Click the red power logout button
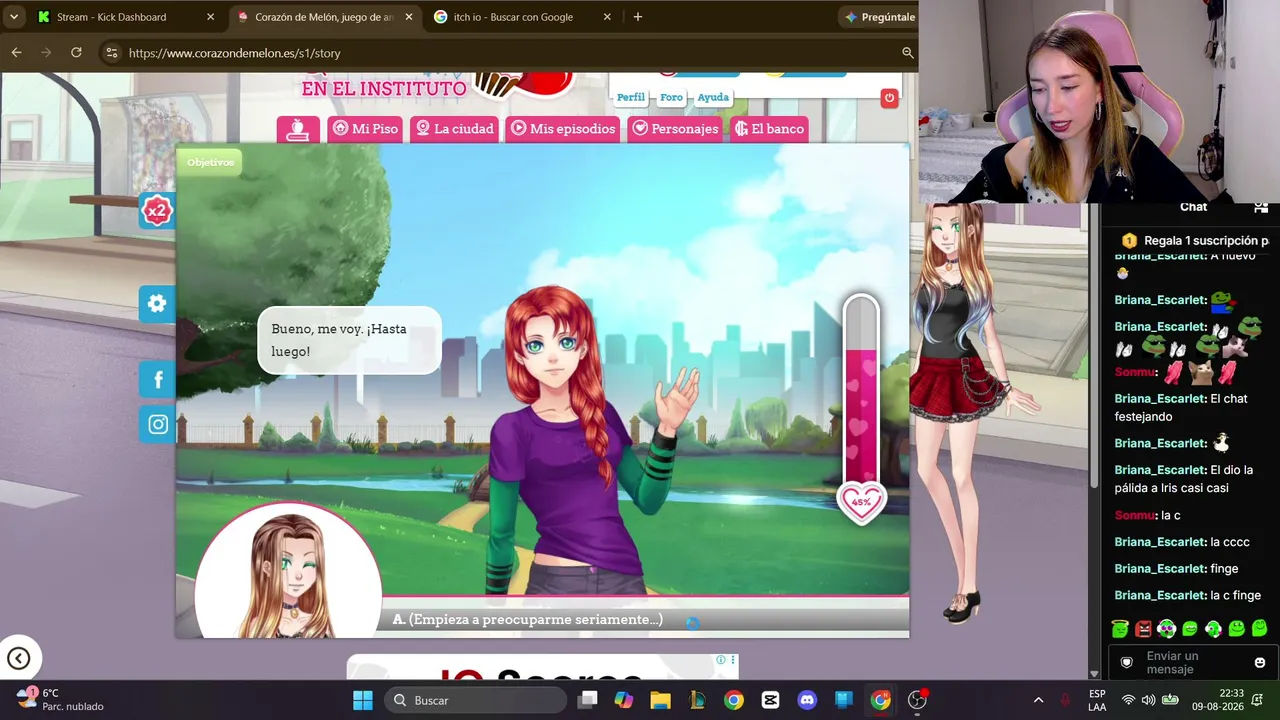Viewport: 1280px width, 720px height. [889, 97]
